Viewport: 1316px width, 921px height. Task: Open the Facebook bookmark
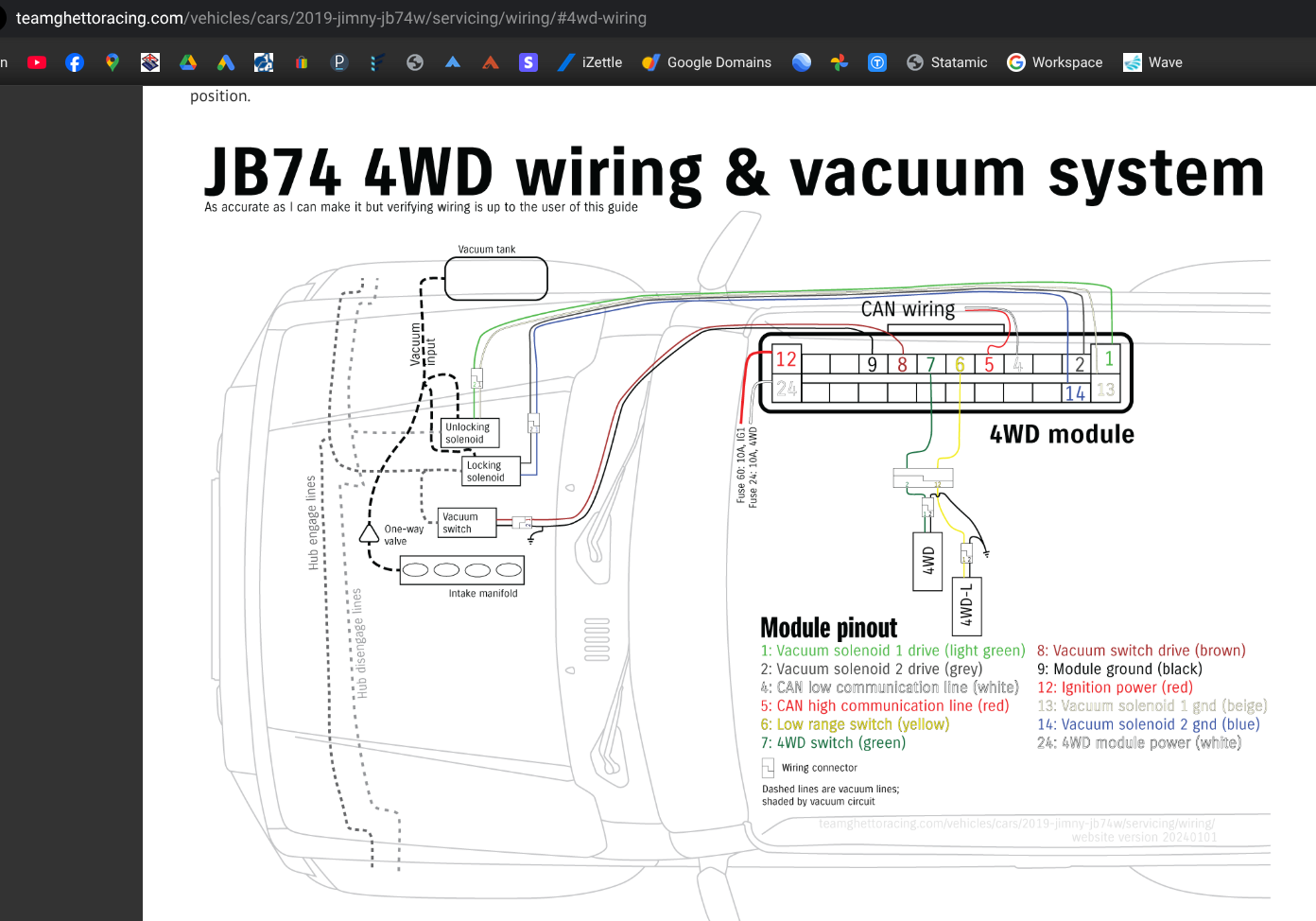75,62
